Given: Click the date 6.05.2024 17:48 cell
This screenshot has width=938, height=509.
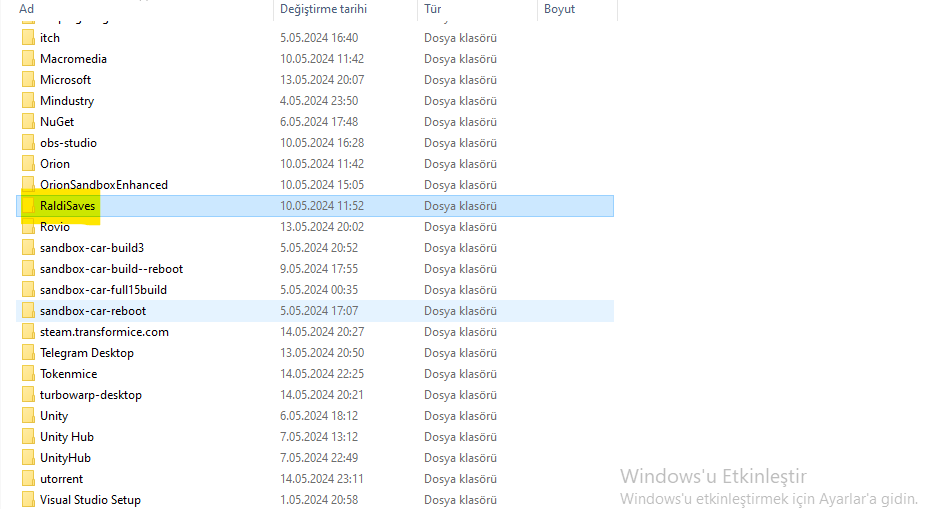Looking at the screenshot, I should click(319, 121).
